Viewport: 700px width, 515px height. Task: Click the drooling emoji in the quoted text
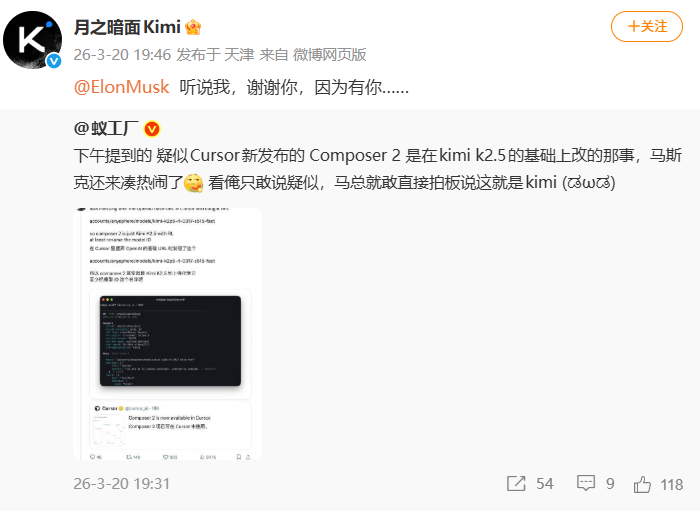(194, 183)
